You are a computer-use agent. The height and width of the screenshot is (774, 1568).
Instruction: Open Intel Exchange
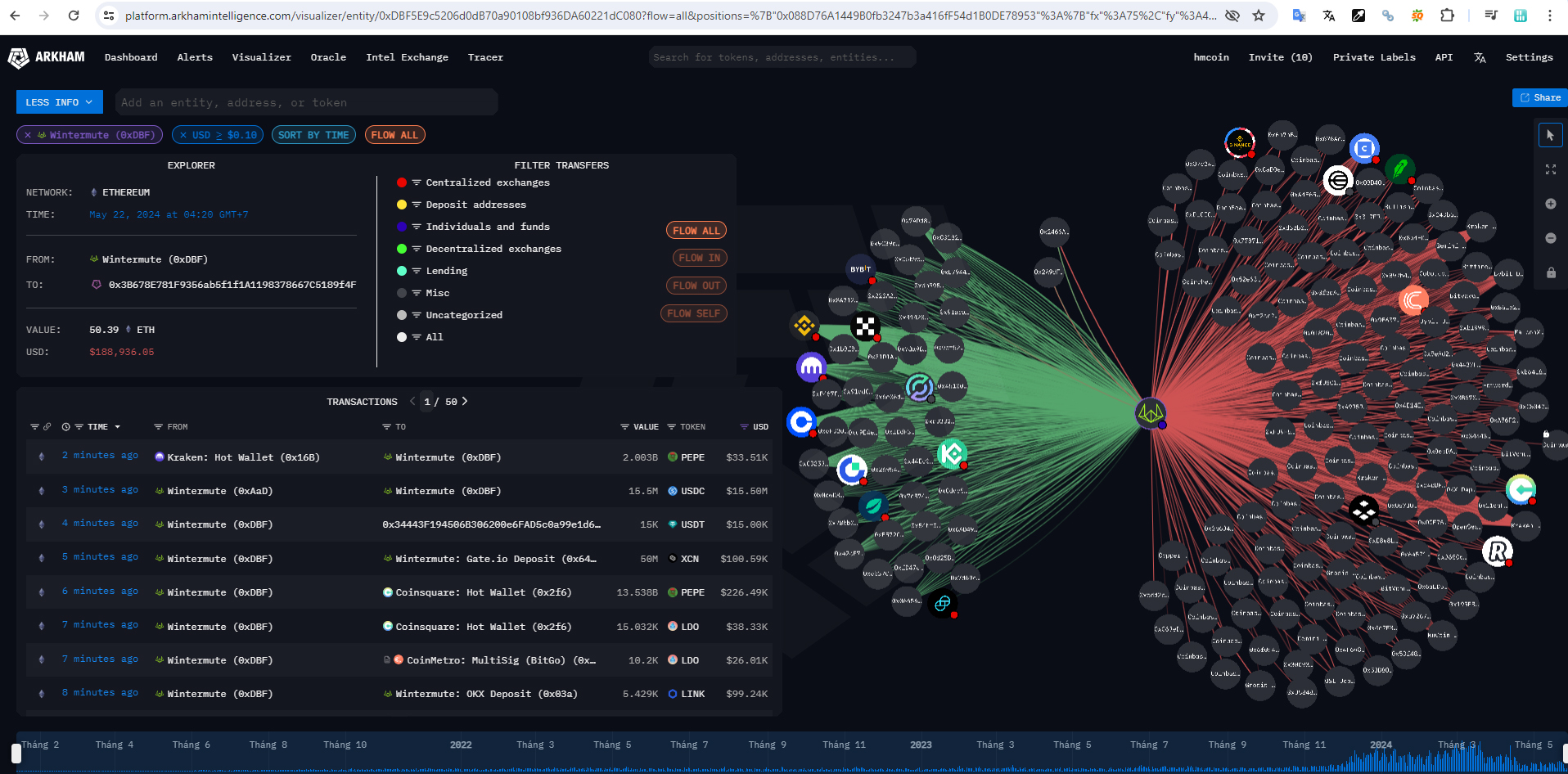coord(407,57)
